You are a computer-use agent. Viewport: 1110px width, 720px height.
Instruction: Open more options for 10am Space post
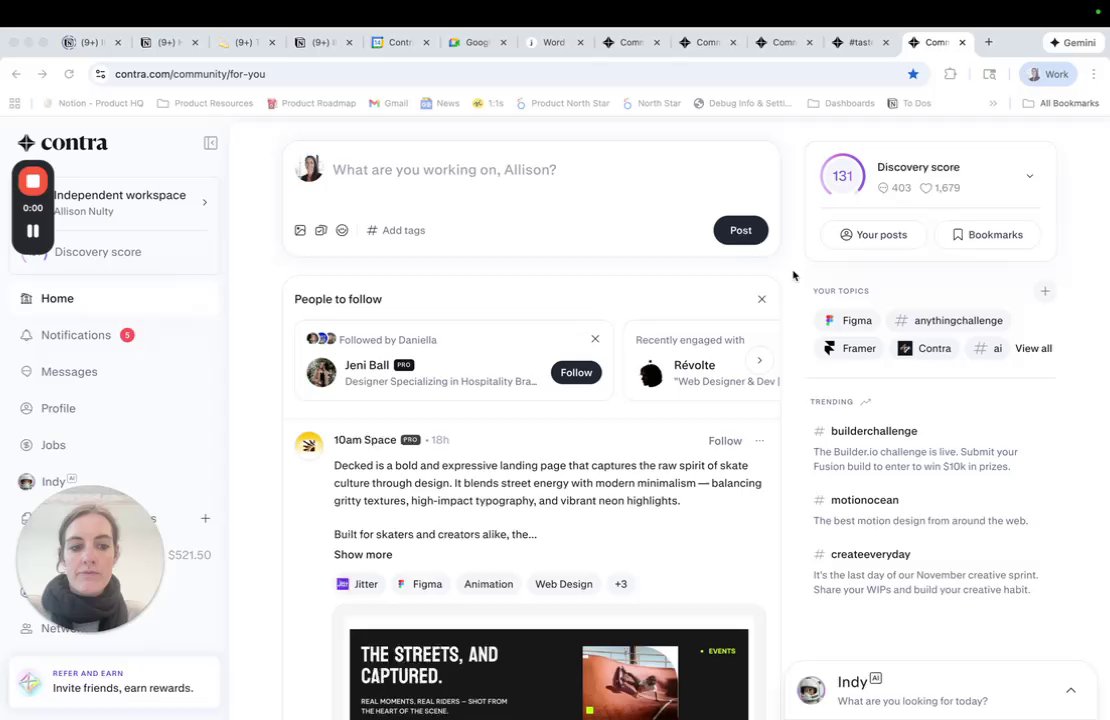point(760,441)
